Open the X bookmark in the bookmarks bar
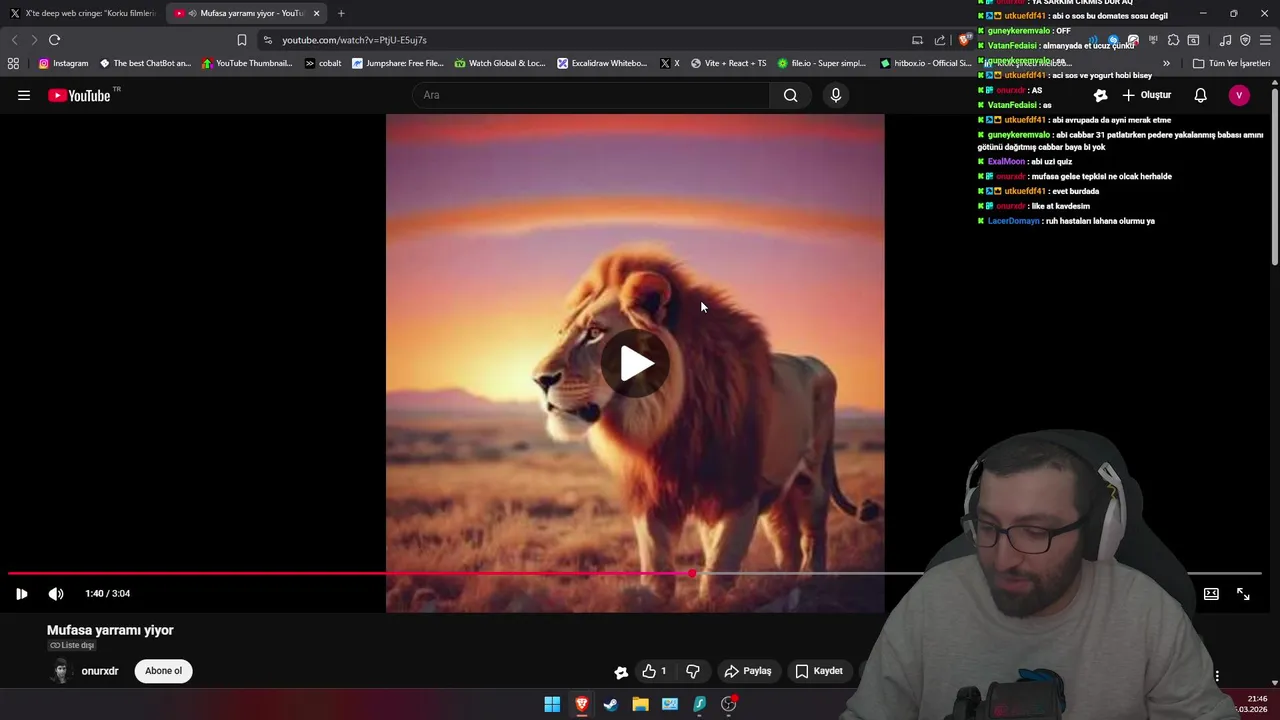Image resolution: width=1280 pixels, height=720 pixels. click(x=670, y=63)
